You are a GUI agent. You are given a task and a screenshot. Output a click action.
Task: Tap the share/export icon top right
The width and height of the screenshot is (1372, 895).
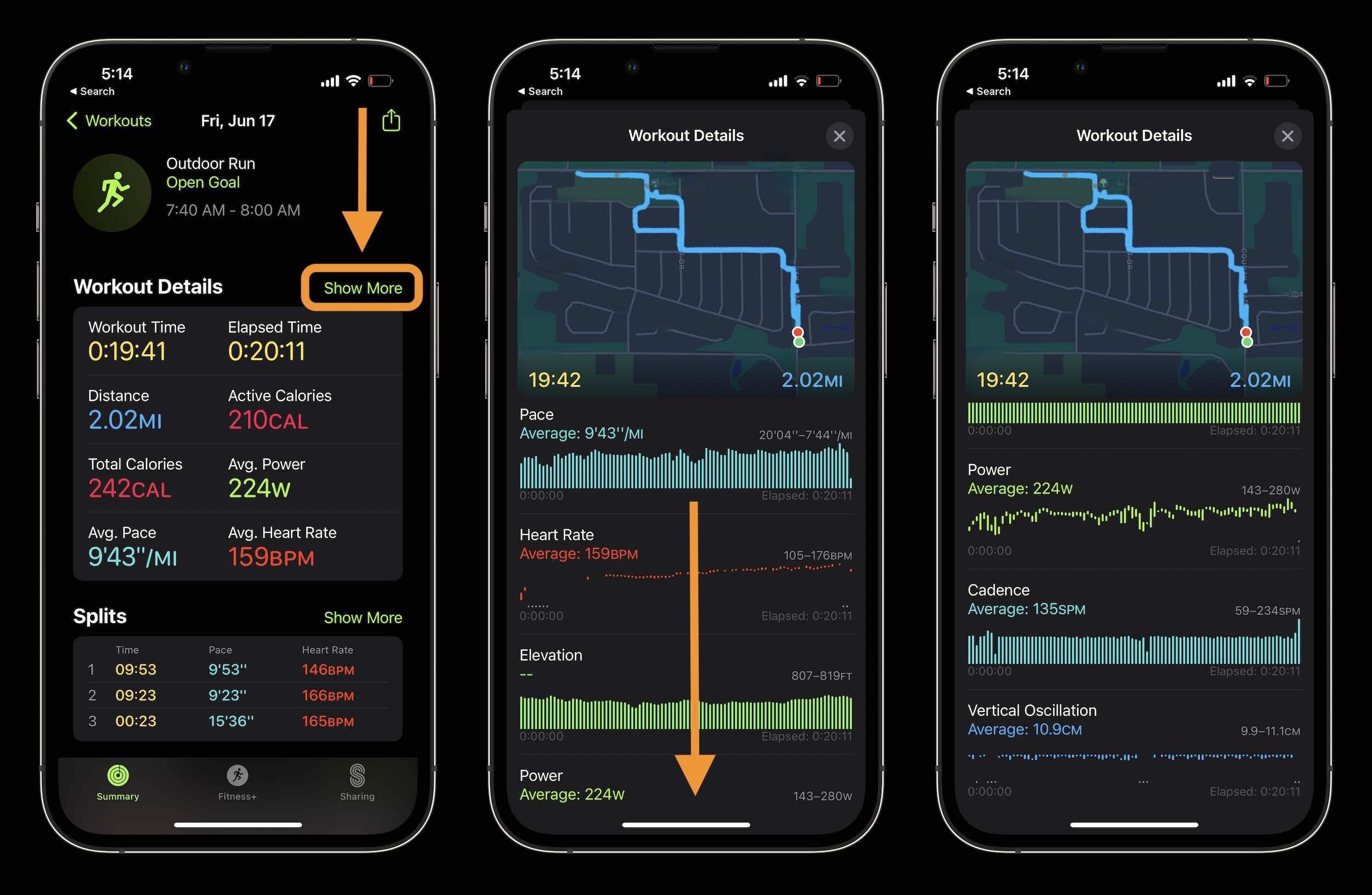pos(392,120)
